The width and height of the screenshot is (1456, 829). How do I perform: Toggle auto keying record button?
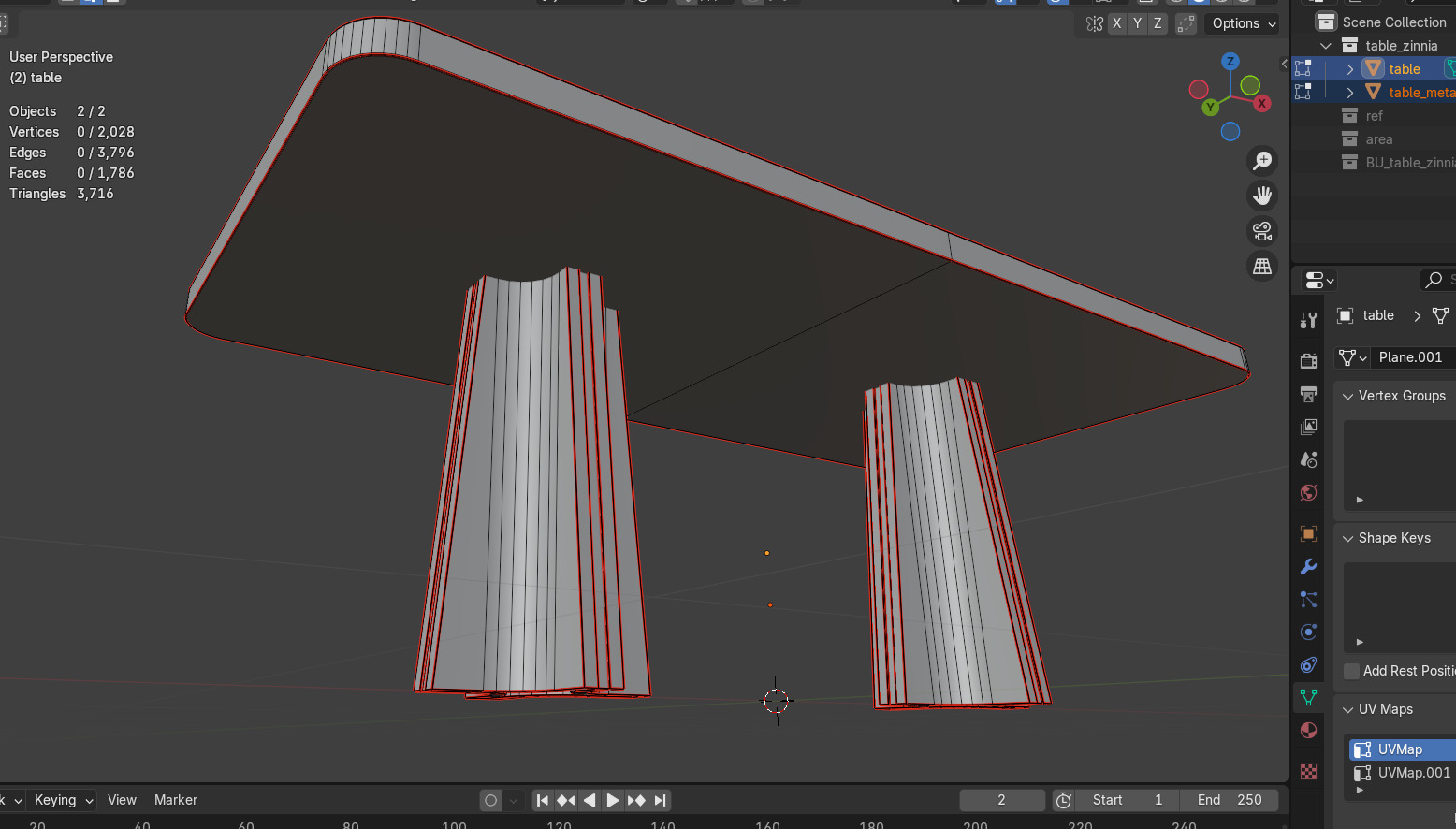click(x=490, y=800)
